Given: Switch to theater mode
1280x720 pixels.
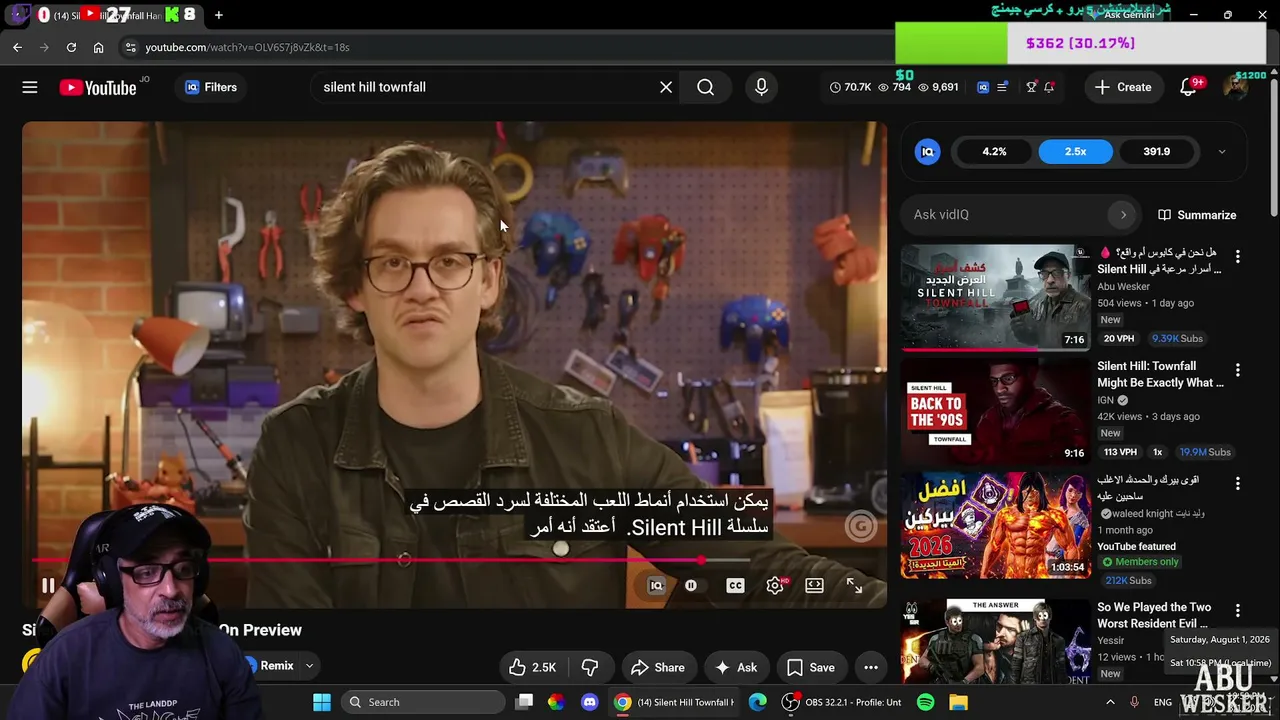Looking at the screenshot, I should coord(815,586).
